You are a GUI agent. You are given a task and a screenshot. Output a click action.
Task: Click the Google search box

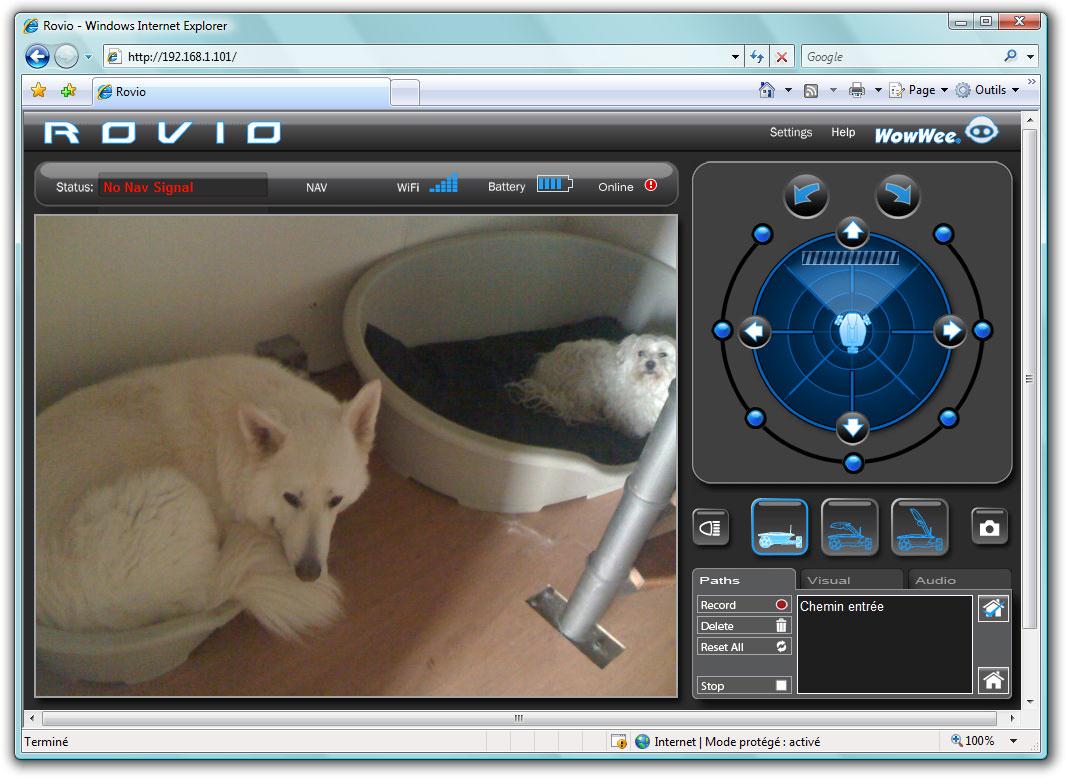[x=901, y=56]
